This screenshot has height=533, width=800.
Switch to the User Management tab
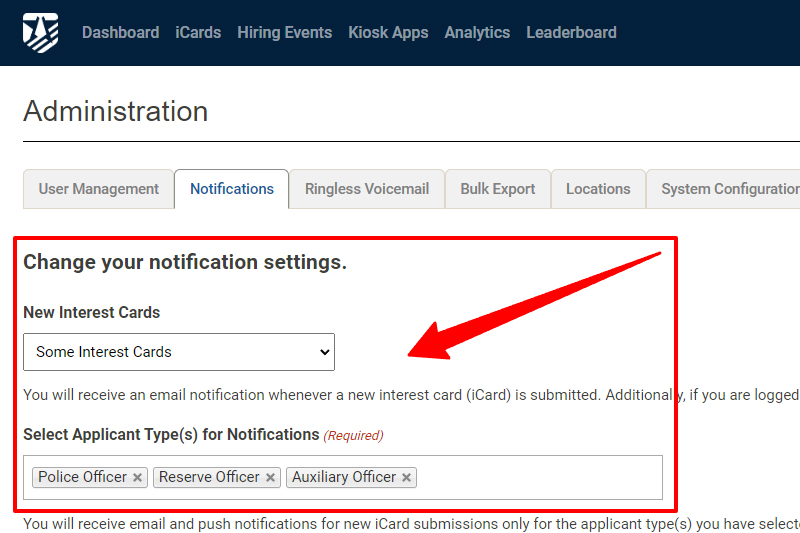coord(98,189)
